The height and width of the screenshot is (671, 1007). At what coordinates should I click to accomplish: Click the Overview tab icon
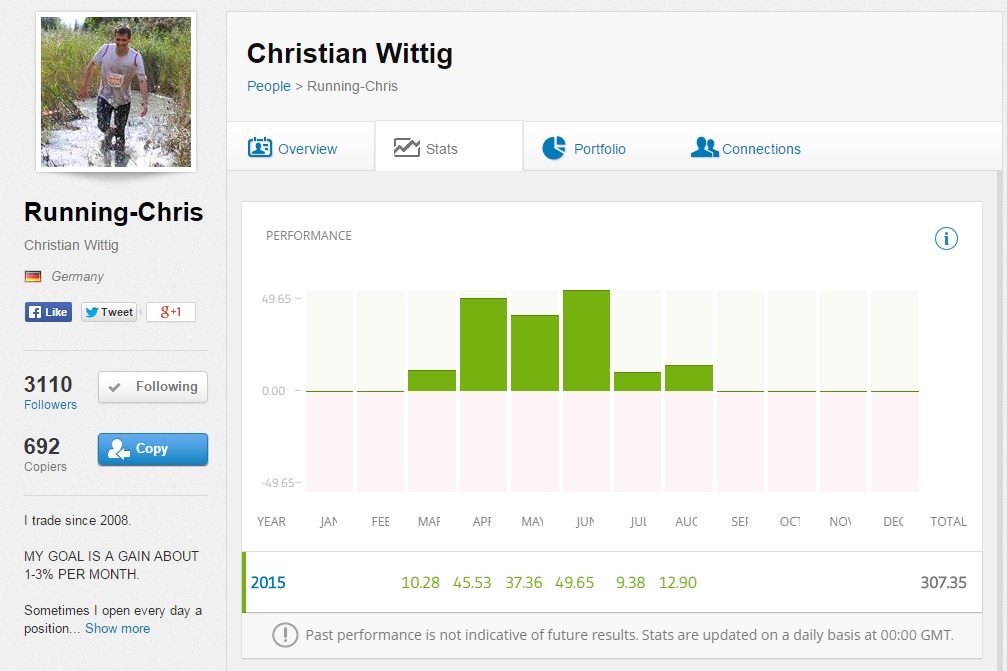click(x=260, y=148)
